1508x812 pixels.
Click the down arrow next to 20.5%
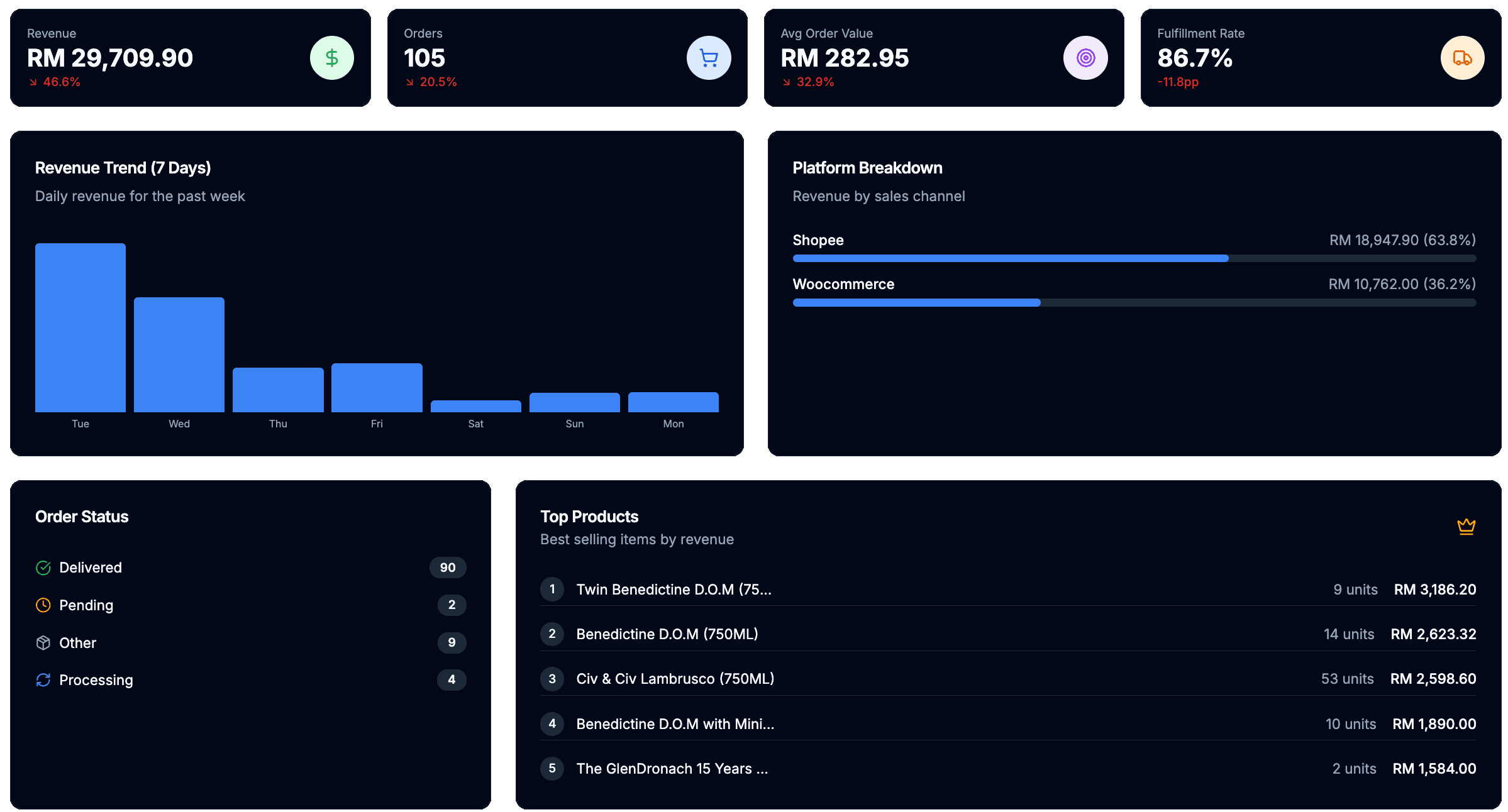click(410, 82)
